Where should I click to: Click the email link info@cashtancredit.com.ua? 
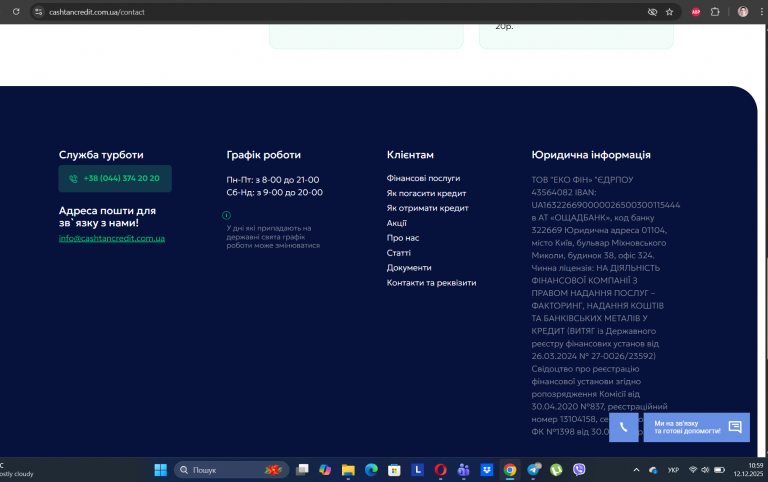[112, 239]
